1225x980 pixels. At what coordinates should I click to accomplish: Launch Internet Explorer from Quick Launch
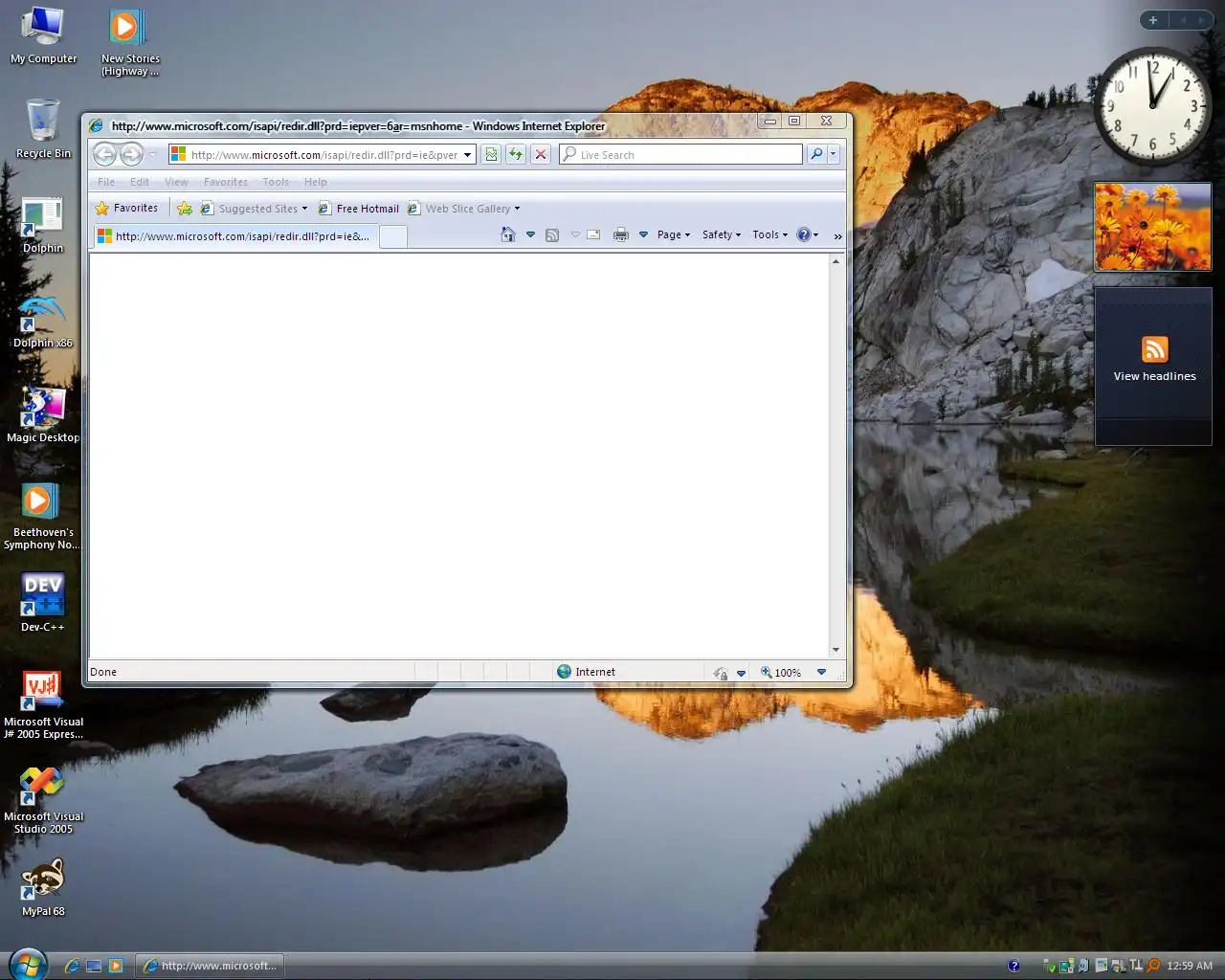pos(72,966)
